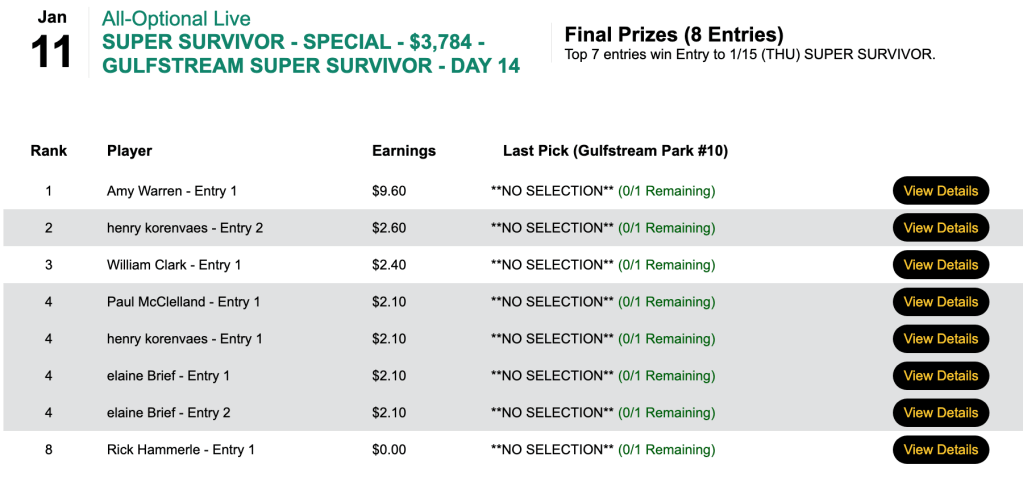Click Rick Hammerle's $0.00 earnings value
Viewport: 1023px width, 477px height.
(389, 450)
